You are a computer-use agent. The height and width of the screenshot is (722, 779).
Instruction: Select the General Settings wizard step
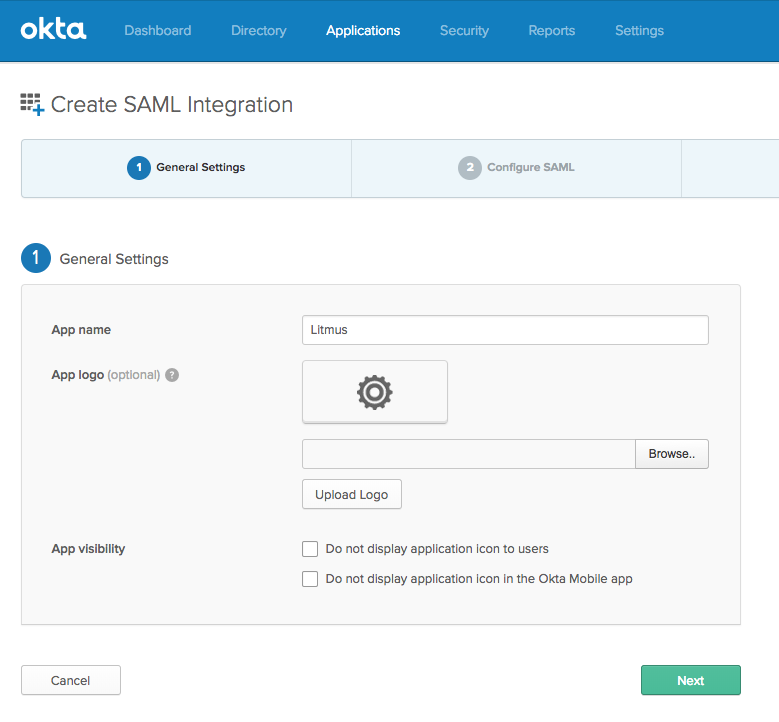pyautogui.click(x=186, y=168)
